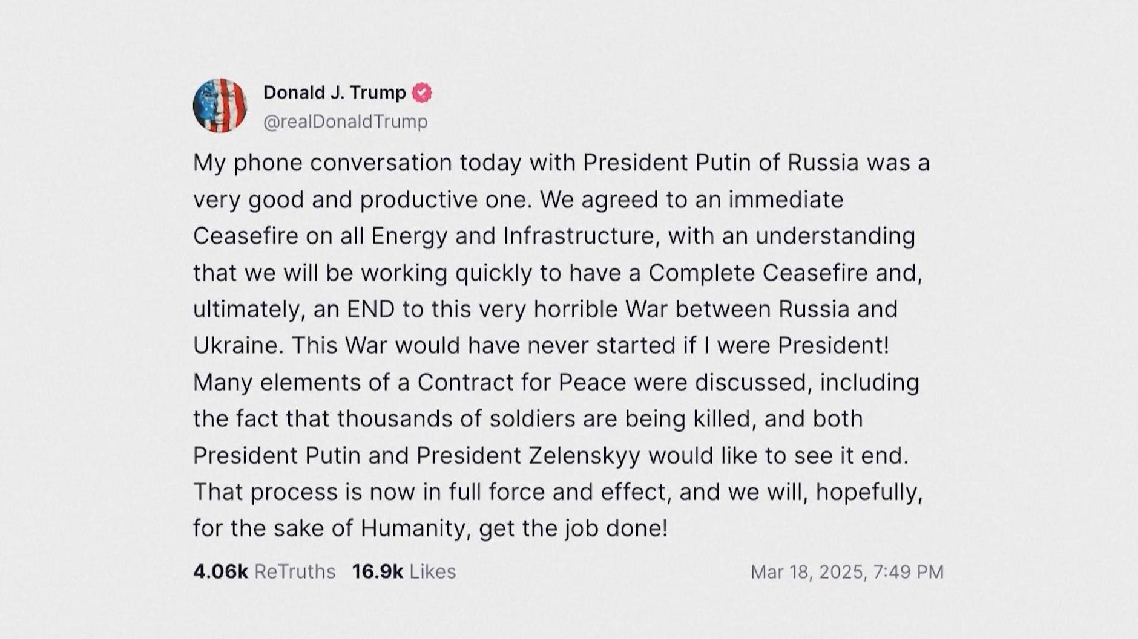Image resolution: width=1138 pixels, height=639 pixels.
Task: Open the Donald J. Trump display name
Action: click(335, 93)
